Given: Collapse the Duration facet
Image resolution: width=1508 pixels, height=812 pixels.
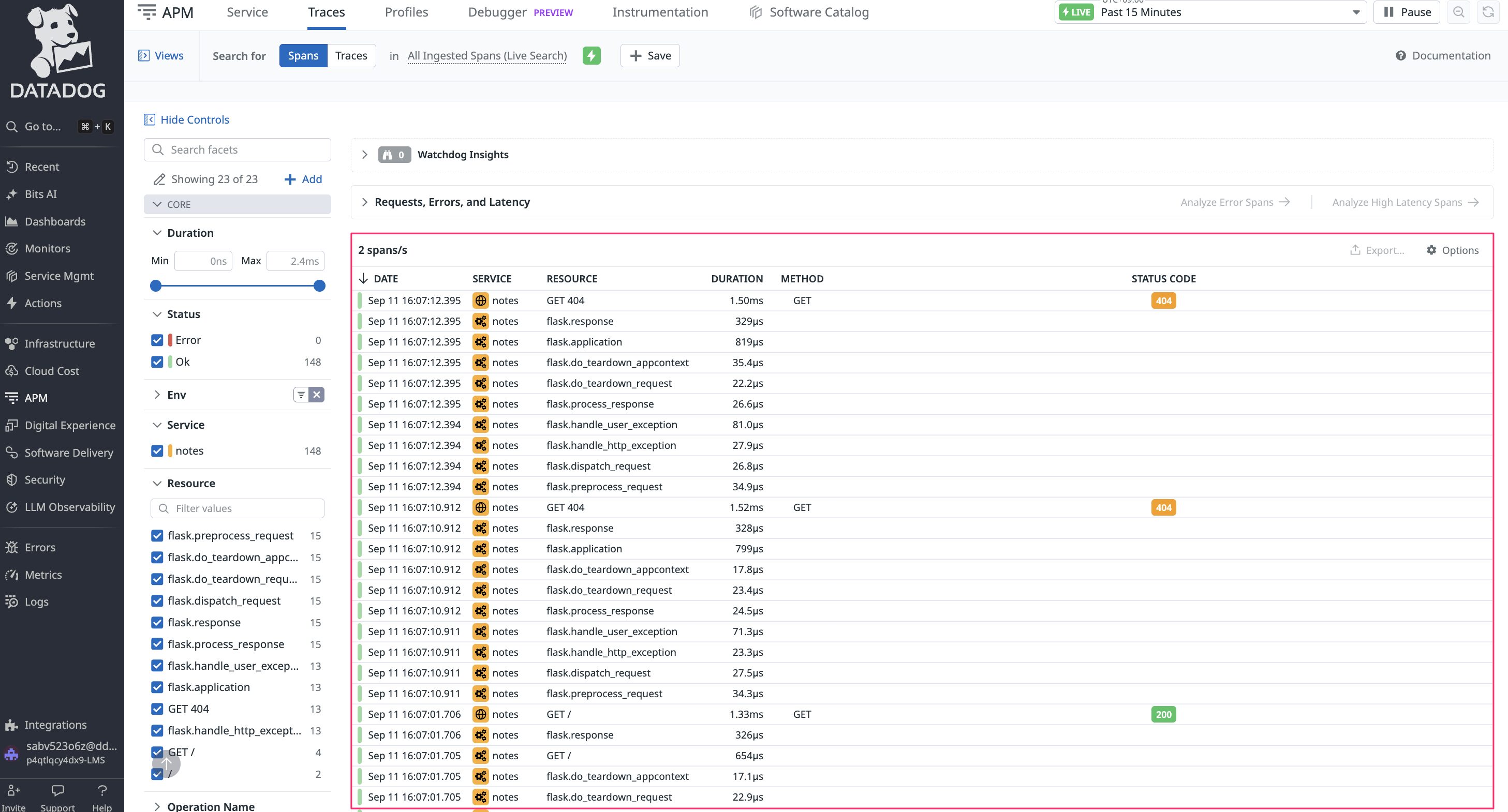Looking at the screenshot, I should click(157, 233).
